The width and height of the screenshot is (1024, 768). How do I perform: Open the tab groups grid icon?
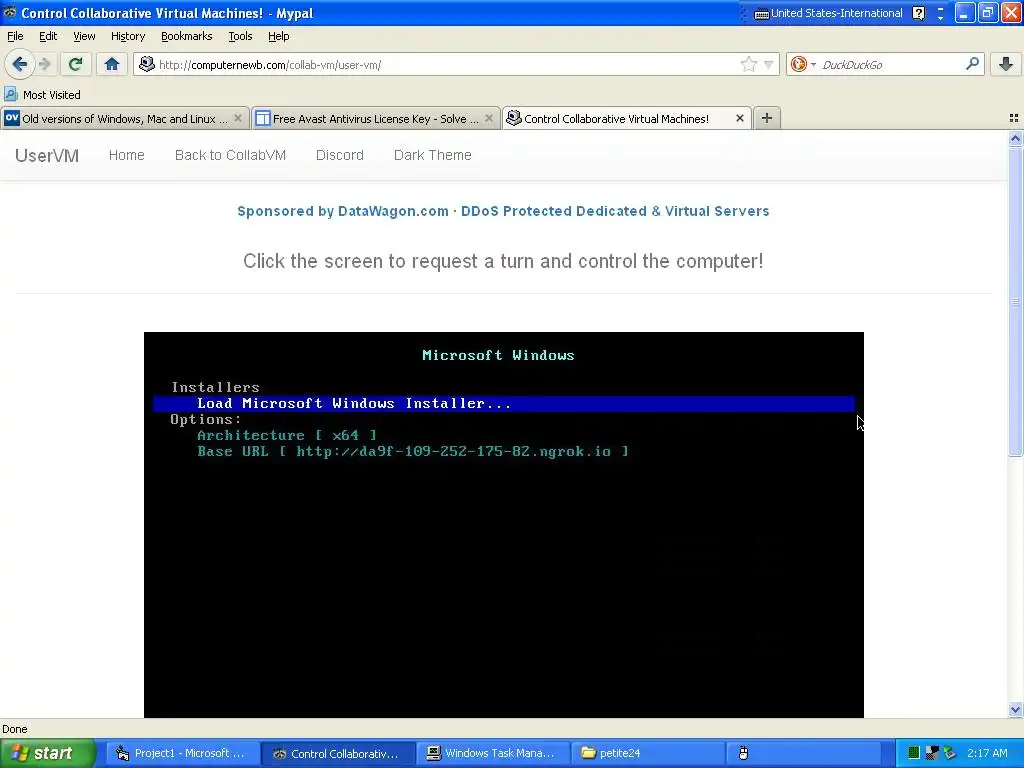click(x=1014, y=118)
